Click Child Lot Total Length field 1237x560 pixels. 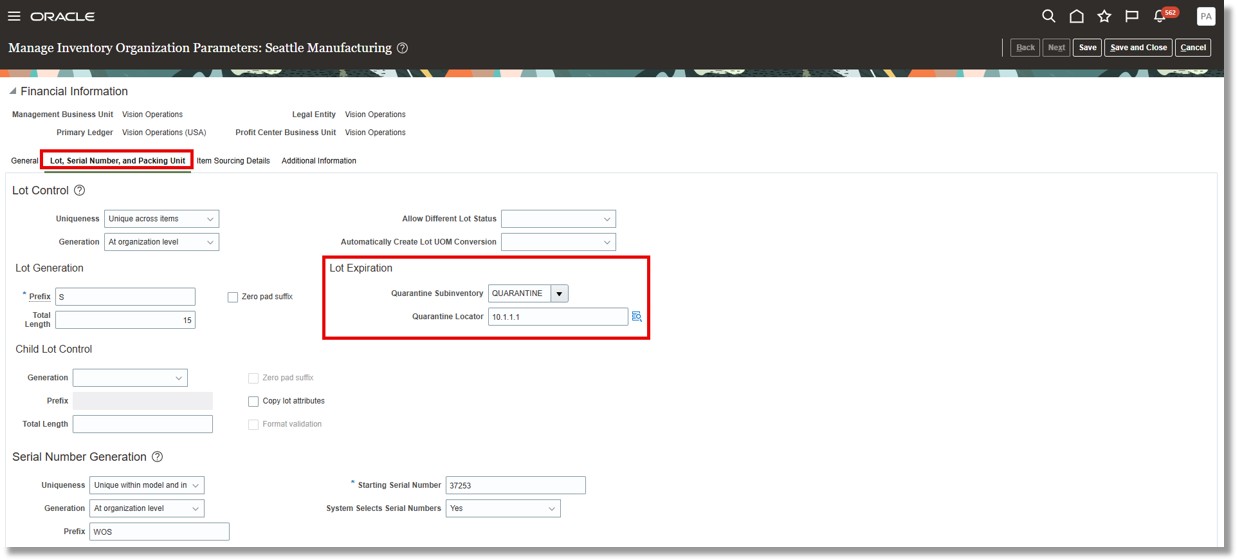pos(143,424)
